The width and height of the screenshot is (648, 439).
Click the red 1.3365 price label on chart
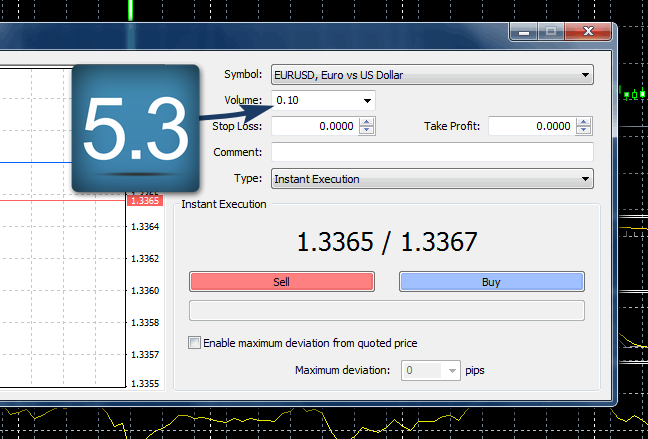click(x=146, y=201)
